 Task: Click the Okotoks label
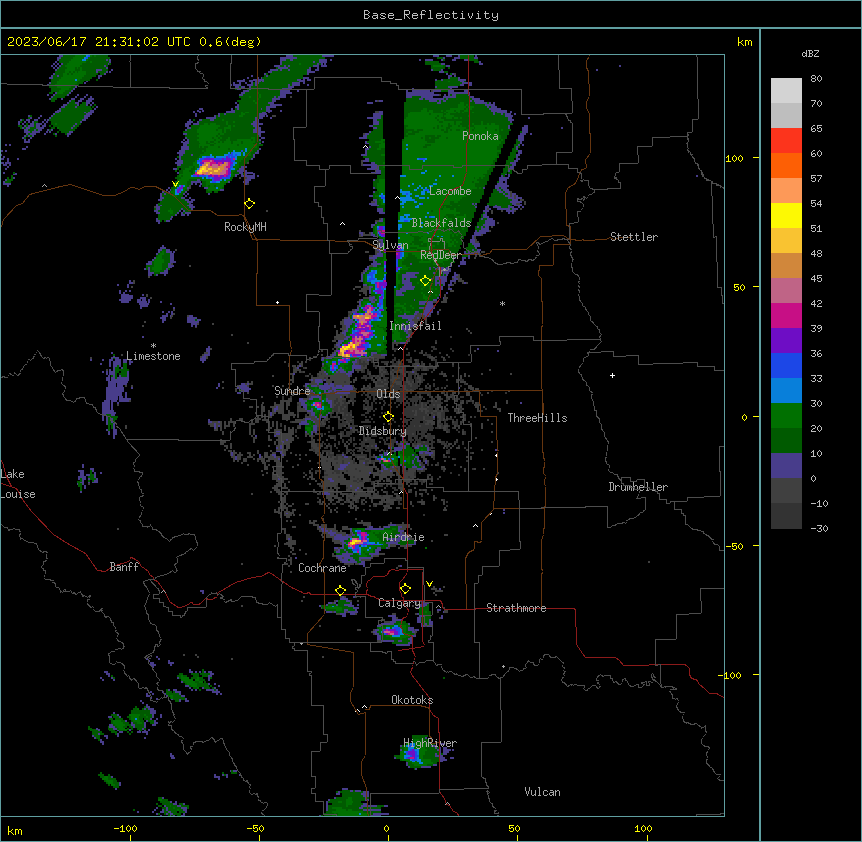coord(412,700)
